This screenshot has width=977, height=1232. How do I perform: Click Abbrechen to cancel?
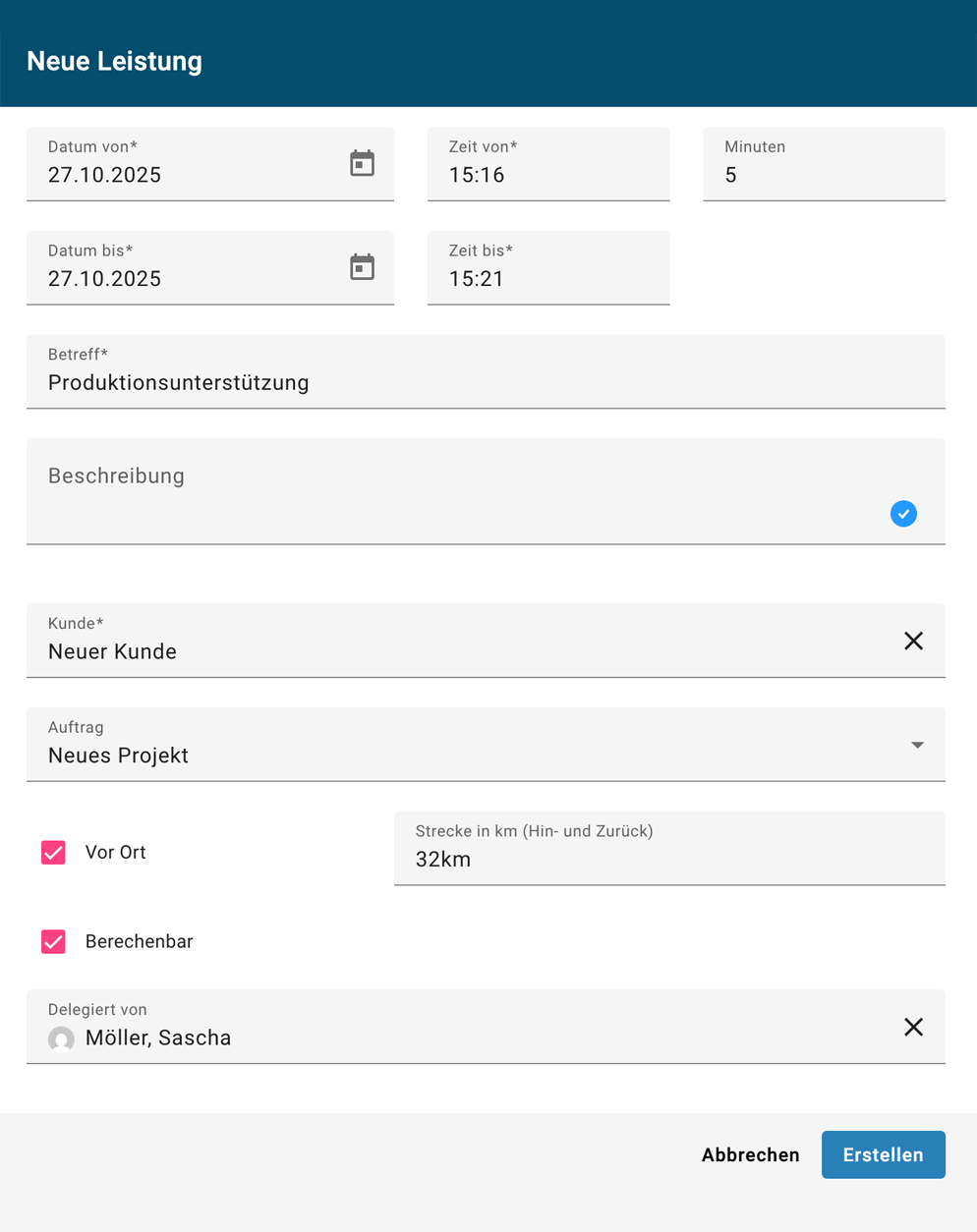coord(750,1154)
